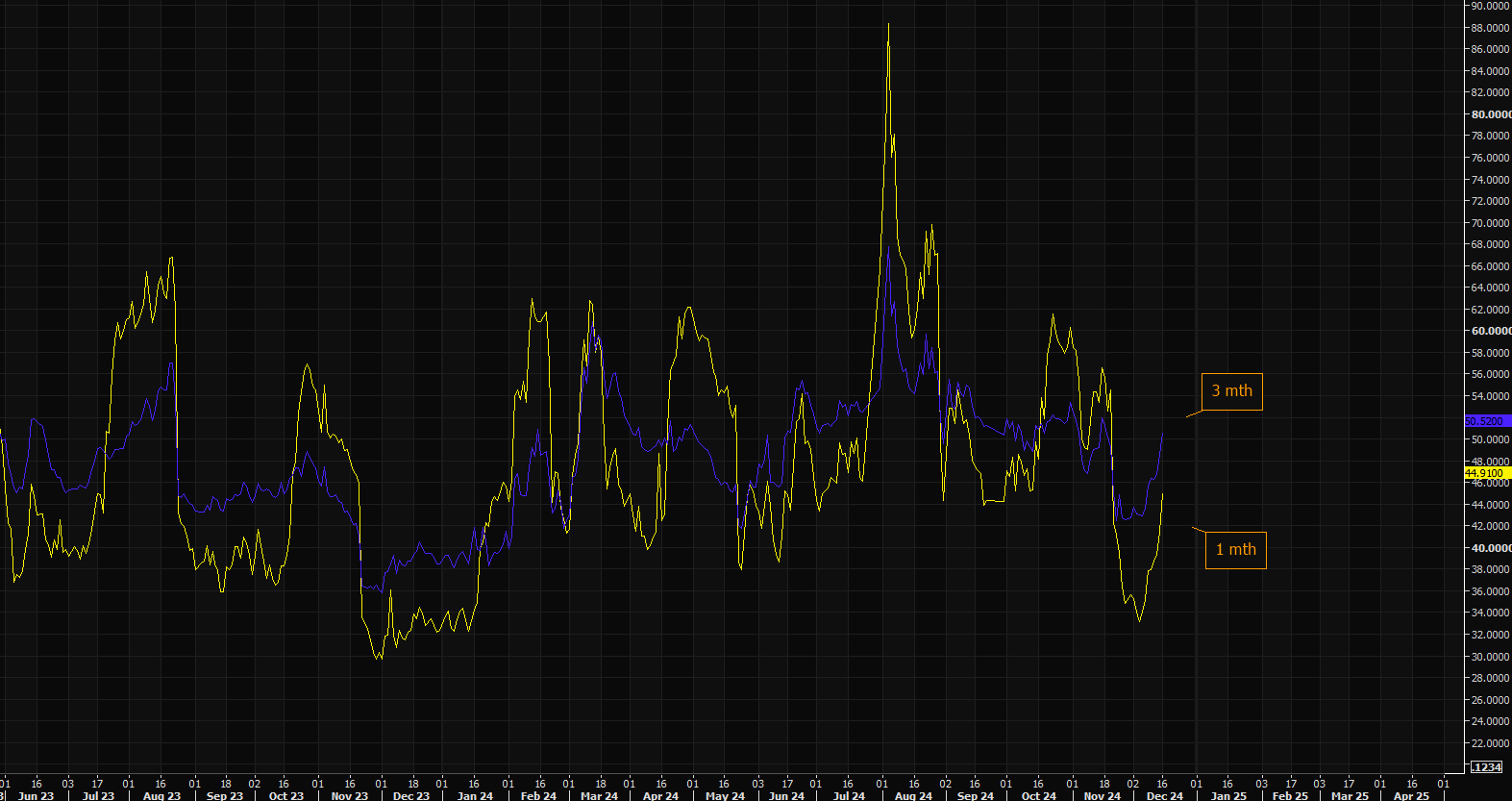
Task: Click the Jan 25 month label
Action: click(1227, 795)
